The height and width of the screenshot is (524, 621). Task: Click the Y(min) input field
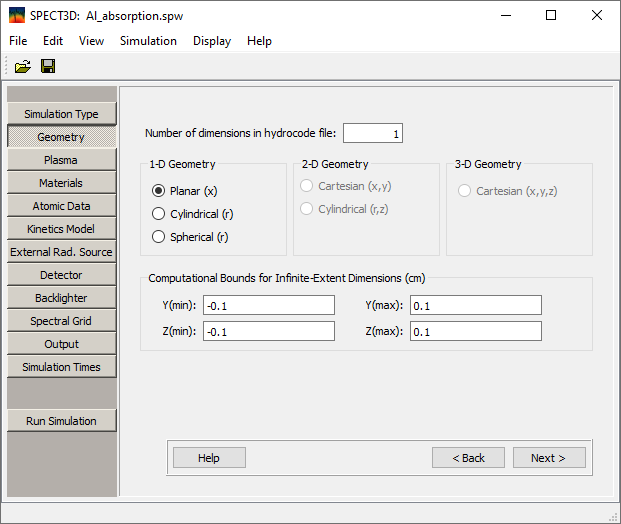pos(268,305)
